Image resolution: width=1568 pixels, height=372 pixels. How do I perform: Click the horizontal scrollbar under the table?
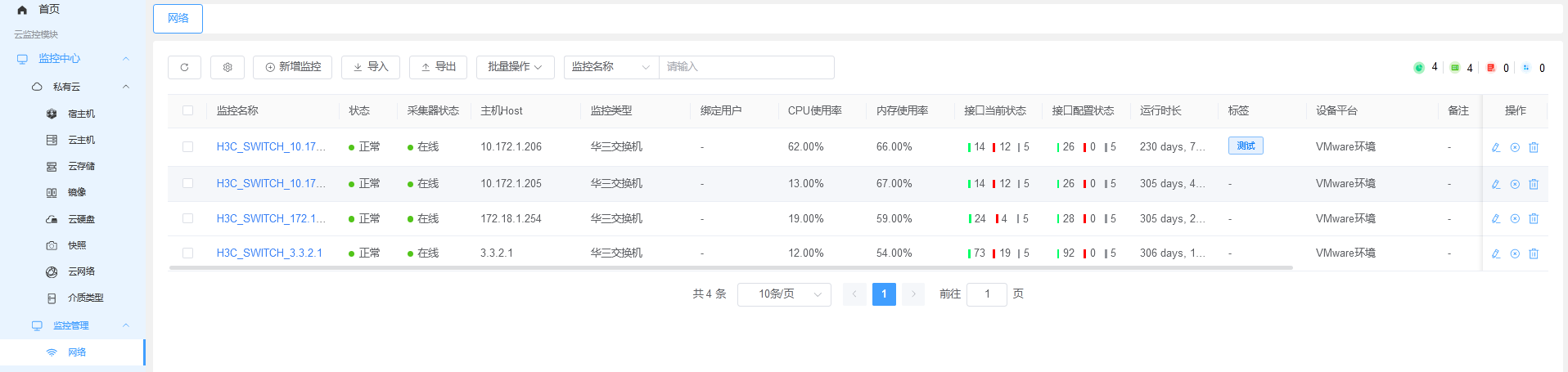pos(731,267)
